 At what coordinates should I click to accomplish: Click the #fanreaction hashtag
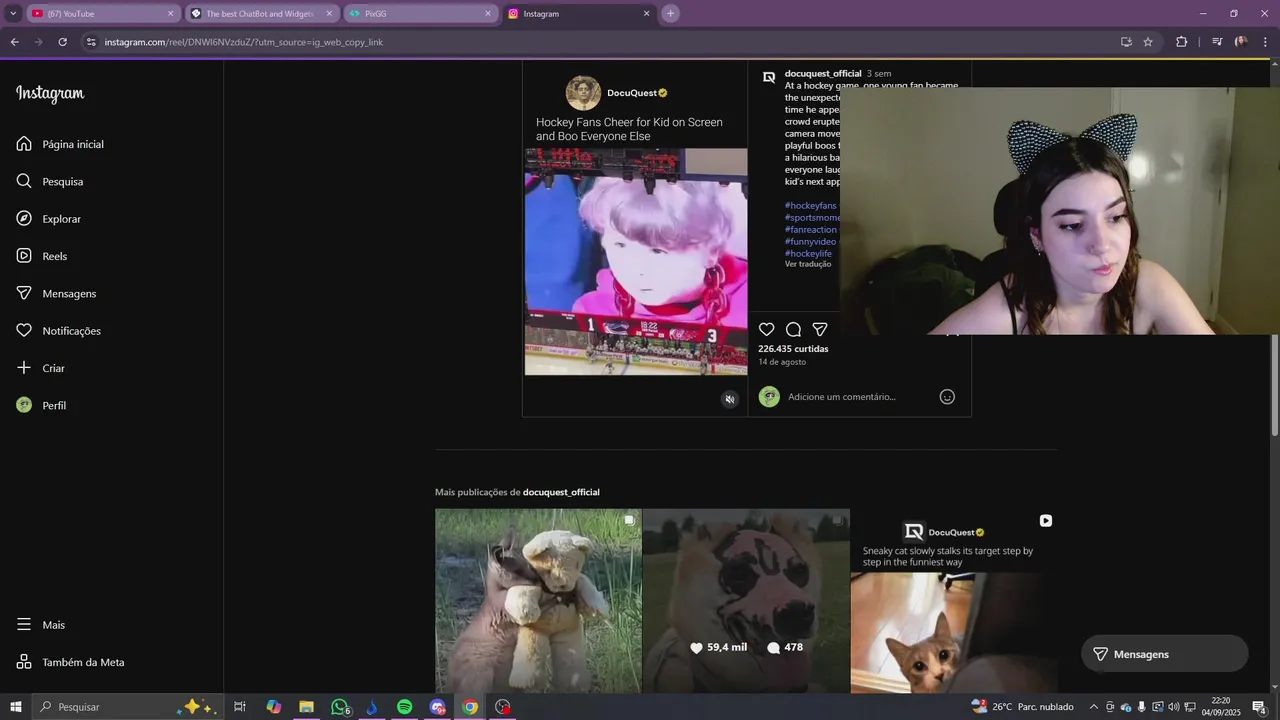pos(811,230)
